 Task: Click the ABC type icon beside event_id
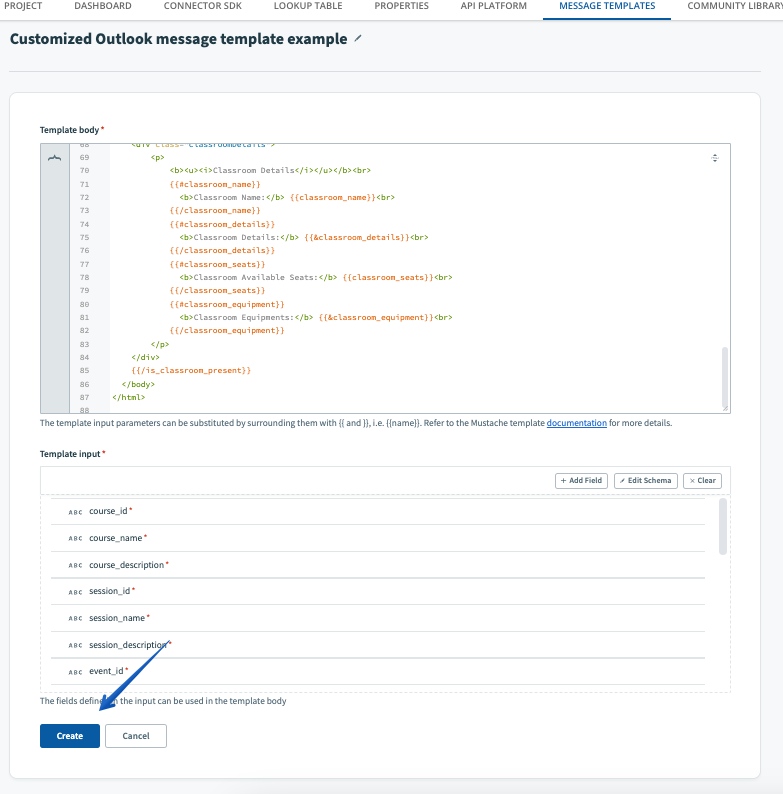click(x=75, y=671)
